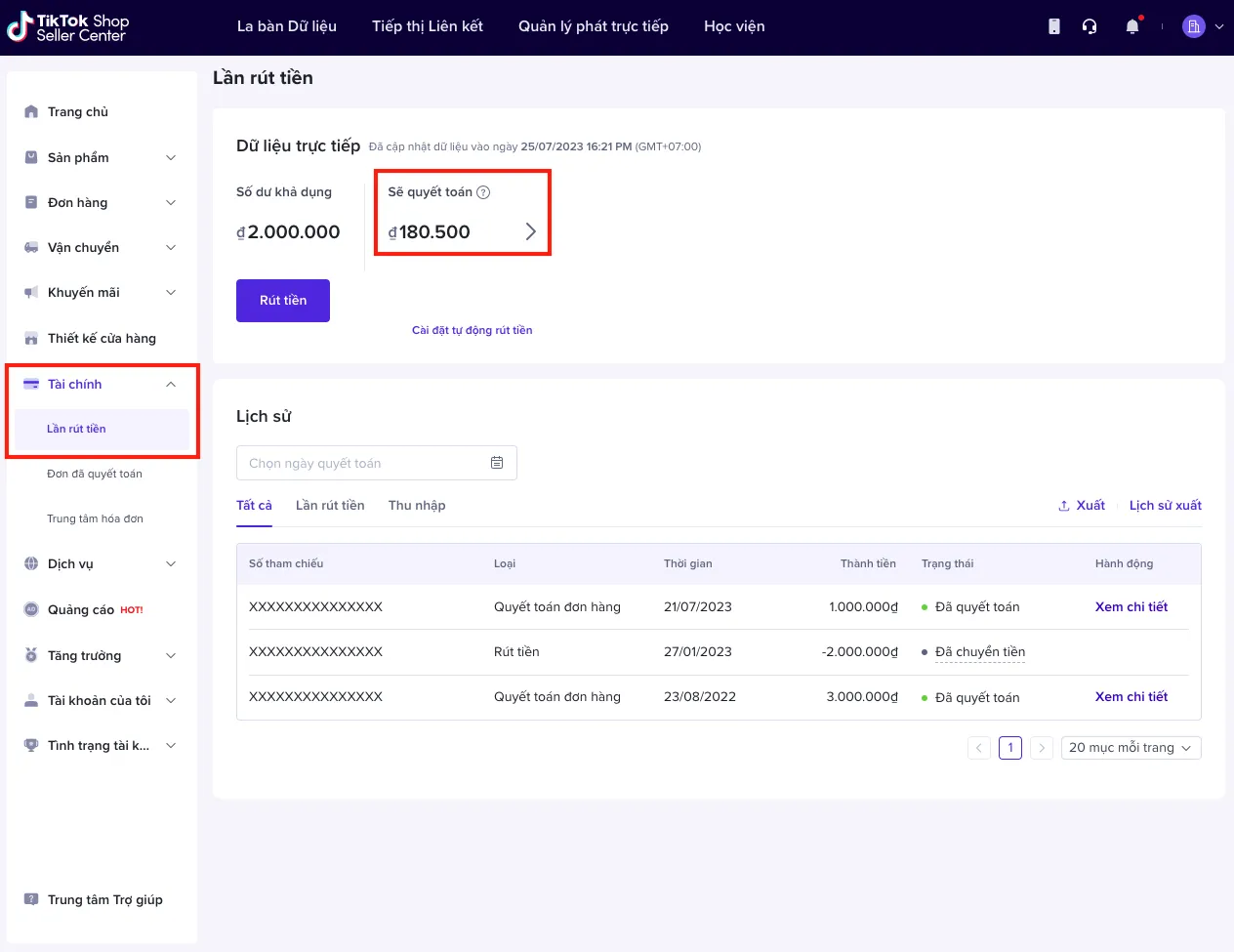Click the Sản phẩm bag icon
The width and height of the screenshot is (1234, 952).
pyautogui.click(x=31, y=157)
